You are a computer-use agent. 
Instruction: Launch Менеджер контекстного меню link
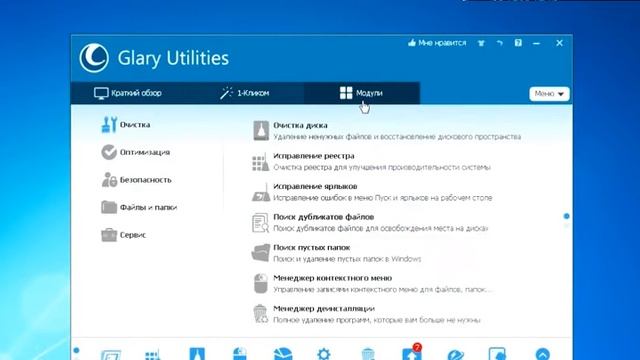(x=333, y=278)
